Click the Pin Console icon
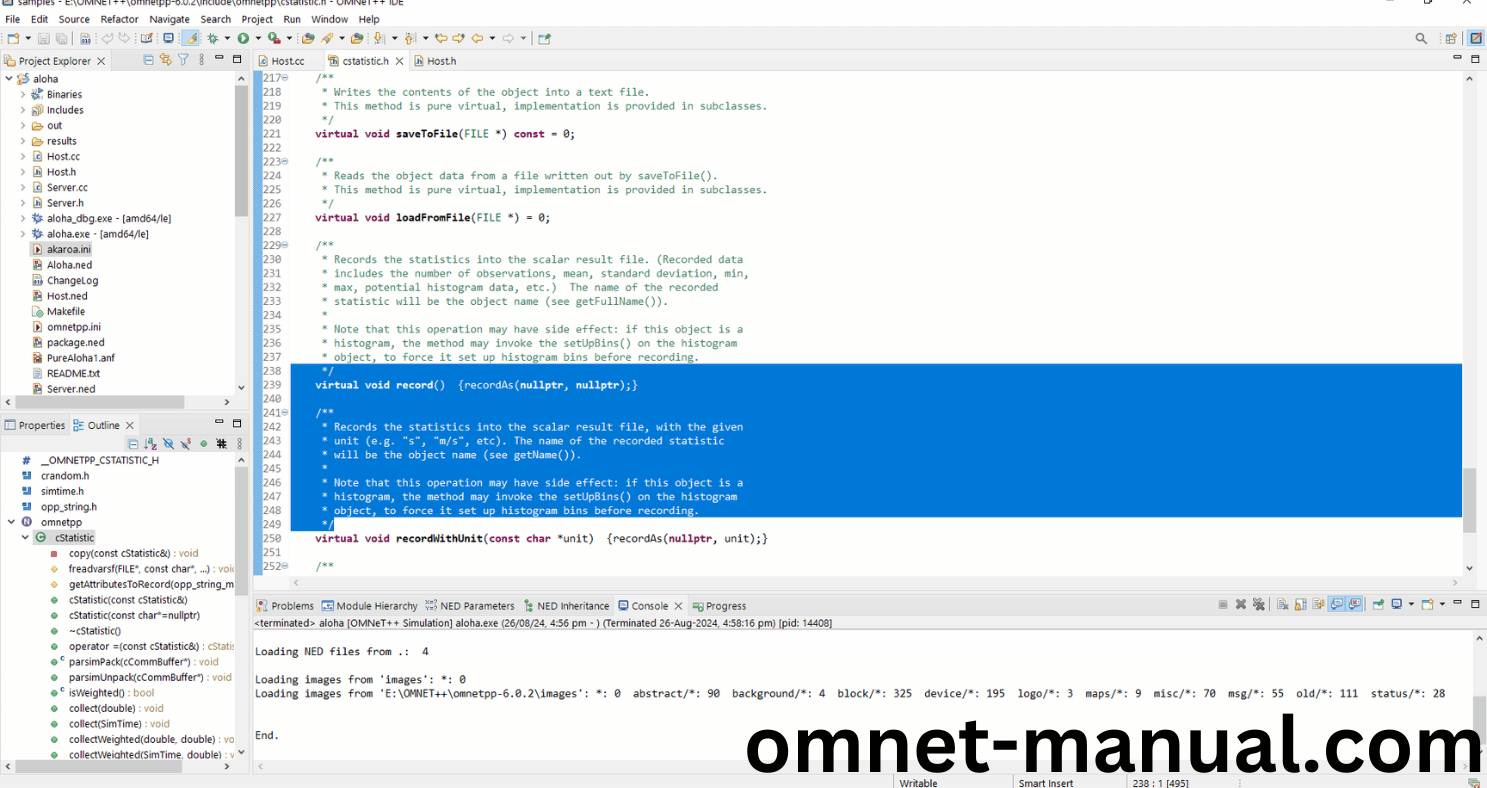Screen dimensions: 1487x788 (x=1377, y=605)
